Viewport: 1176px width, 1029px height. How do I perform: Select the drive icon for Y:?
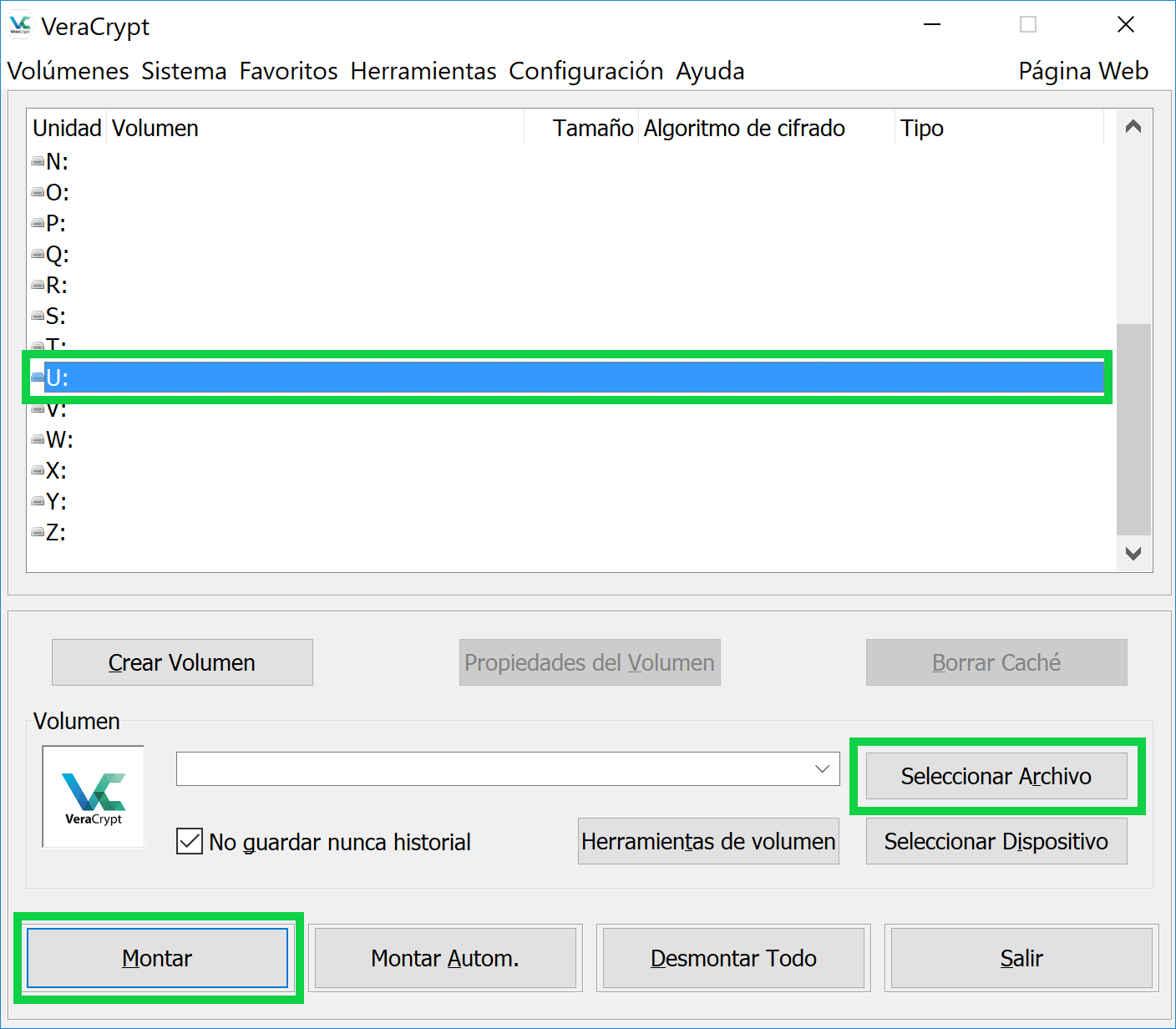[38, 501]
